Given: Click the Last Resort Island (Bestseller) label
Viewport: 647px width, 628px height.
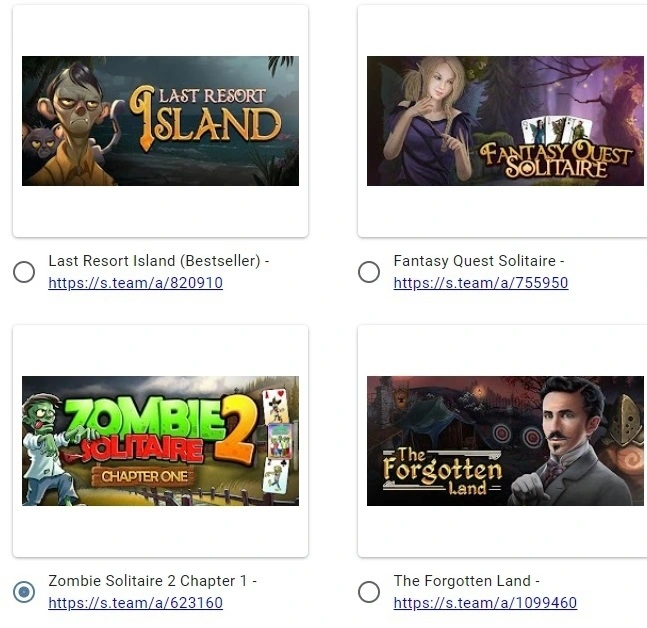Looking at the screenshot, I should (x=158, y=261).
